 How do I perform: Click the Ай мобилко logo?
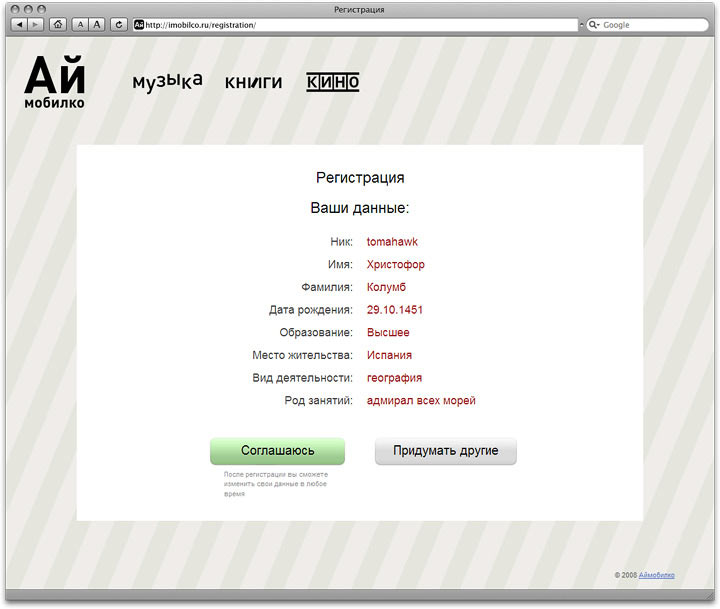tap(55, 82)
